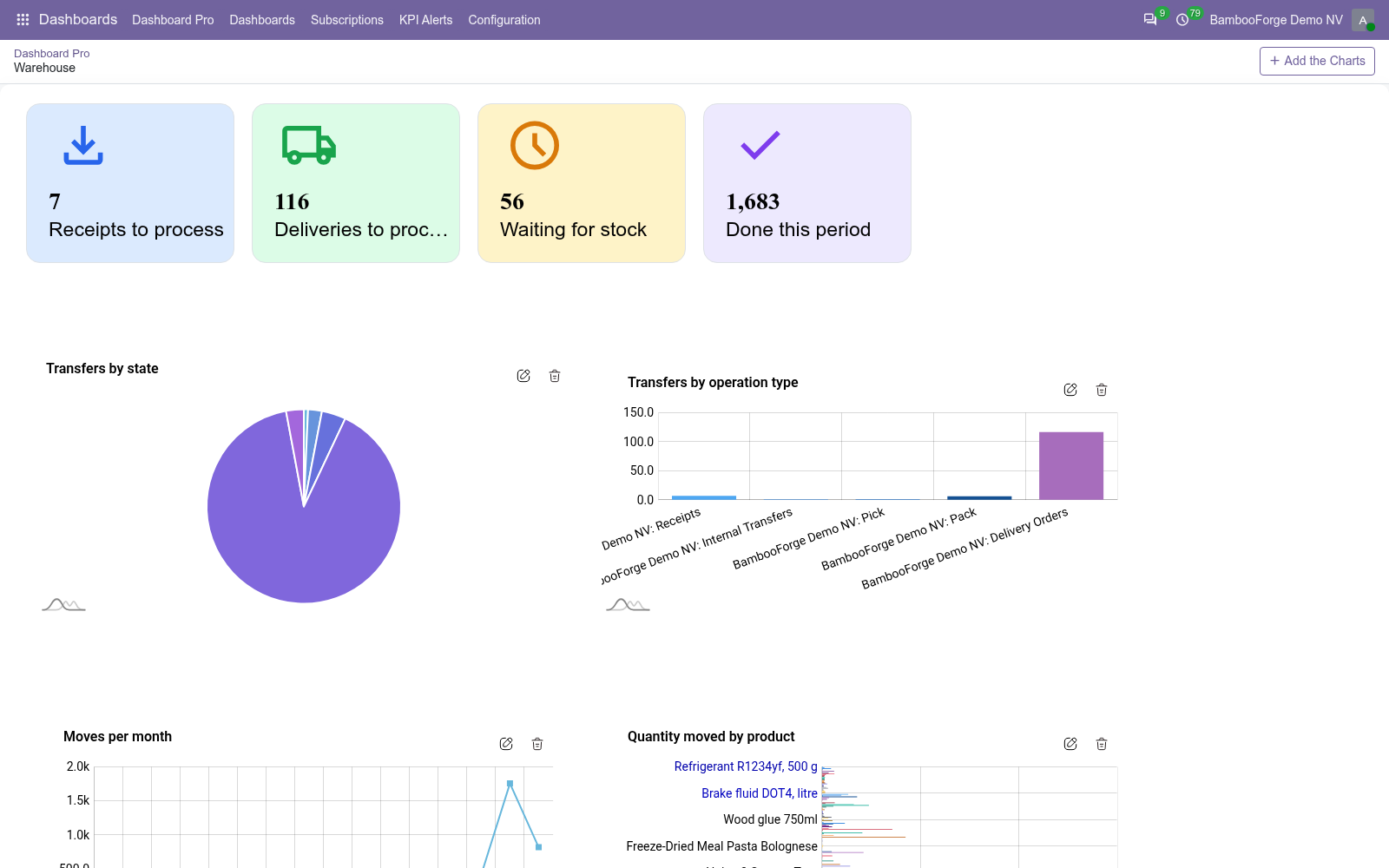1389x868 pixels.
Task: Open the conversations messages icon
Action: (x=1150, y=19)
